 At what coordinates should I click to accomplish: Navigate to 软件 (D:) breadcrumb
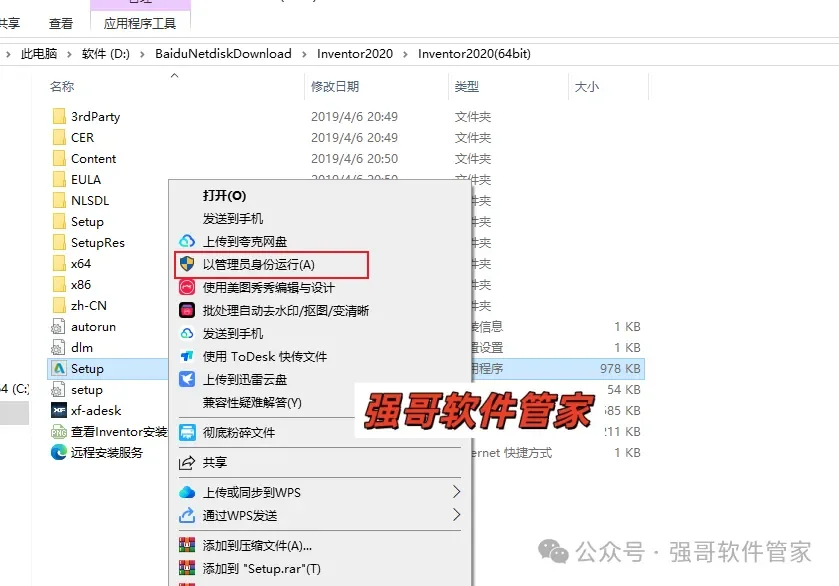point(106,54)
